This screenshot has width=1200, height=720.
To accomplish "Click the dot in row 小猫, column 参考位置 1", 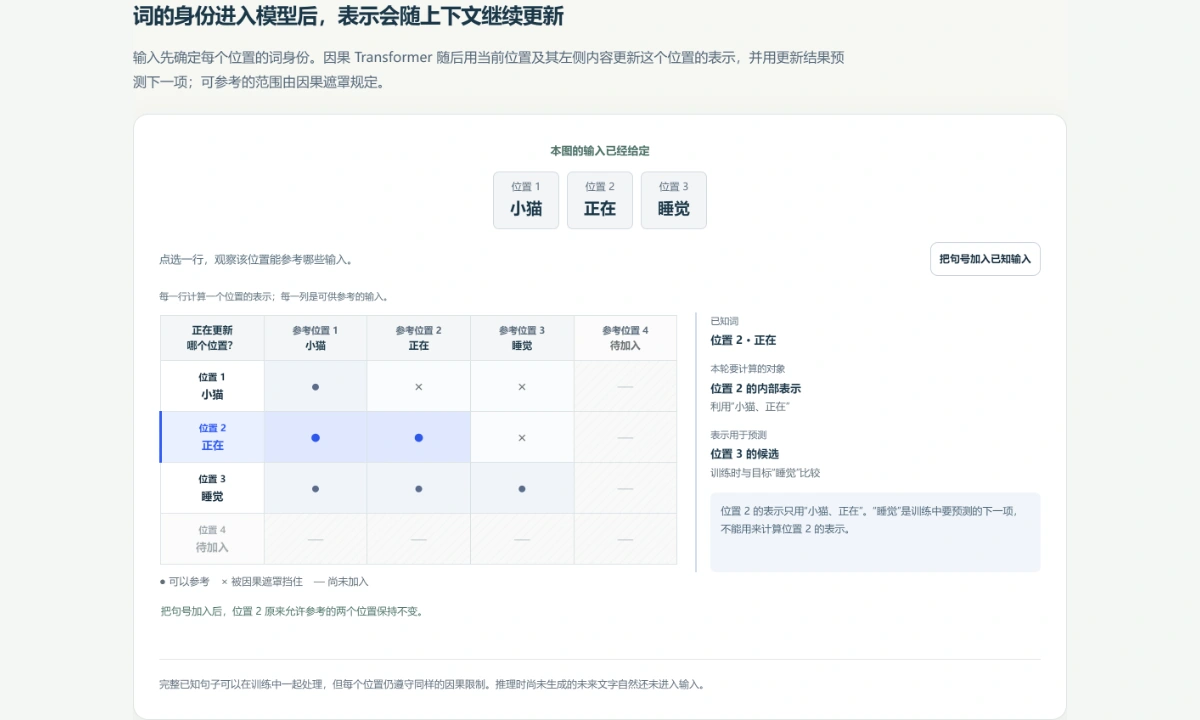I will (315, 387).
